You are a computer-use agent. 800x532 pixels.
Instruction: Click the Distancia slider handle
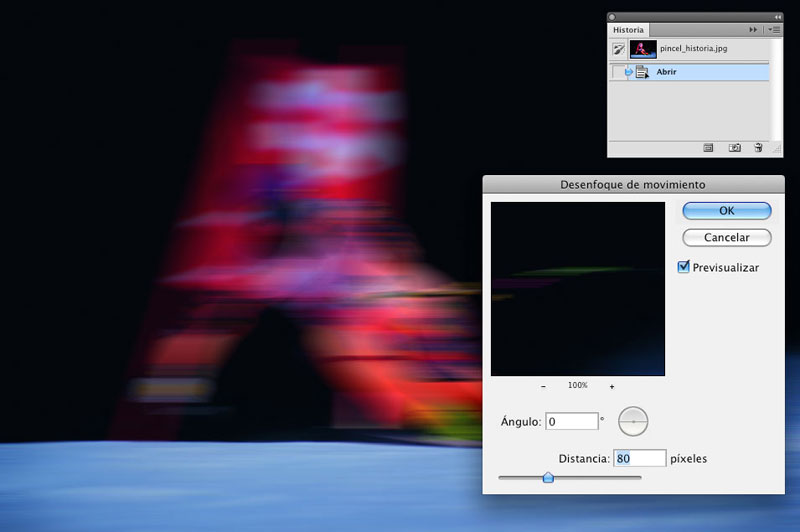click(548, 477)
